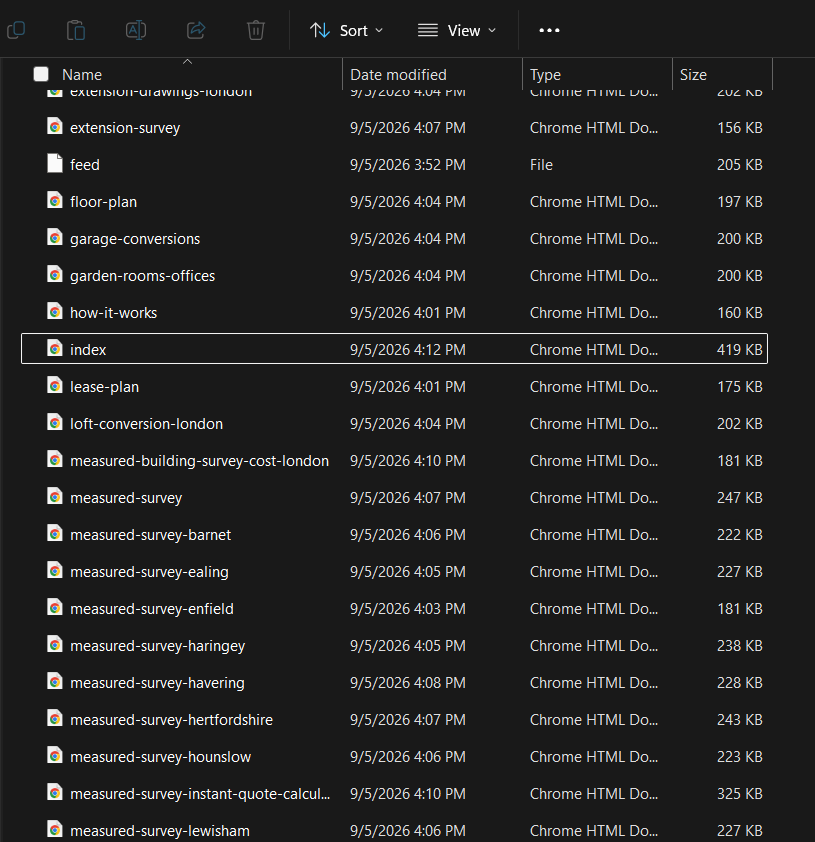Select the measured-survey-ealing file name
This screenshot has width=815, height=842.
[x=149, y=572]
